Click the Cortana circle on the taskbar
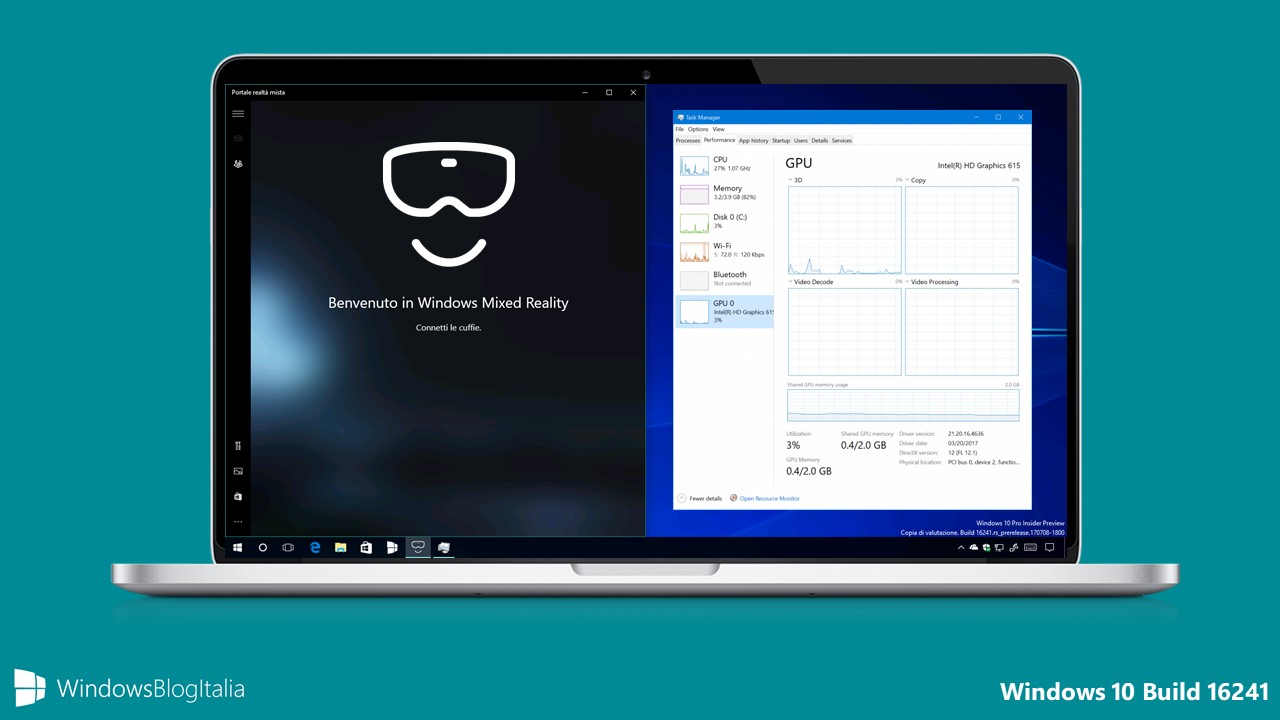Image resolution: width=1280 pixels, height=720 pixels. 263,548
